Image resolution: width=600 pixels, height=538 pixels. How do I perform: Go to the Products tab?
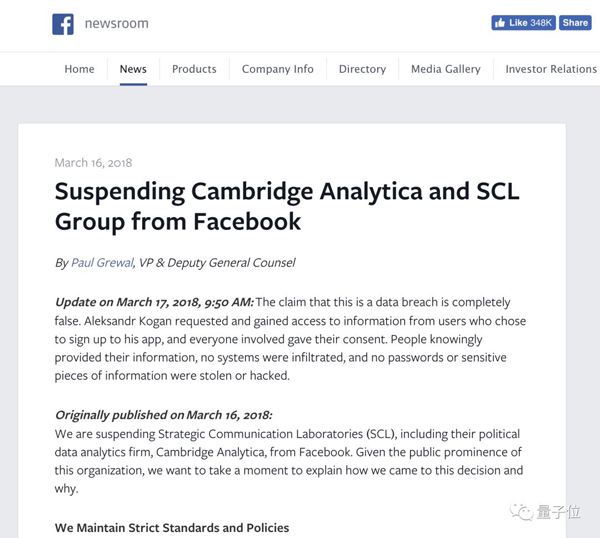(x=194, y=69)
